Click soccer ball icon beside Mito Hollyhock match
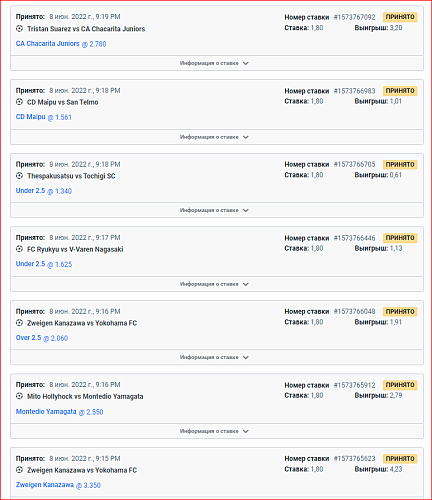This screenshot has height=500, width=432. 19,396
